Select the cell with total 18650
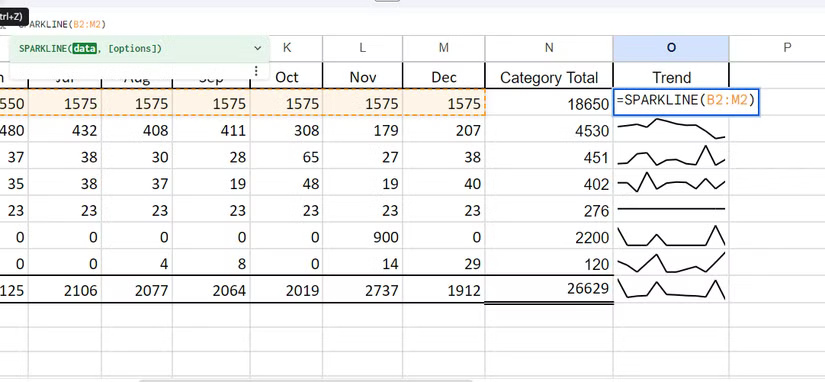This screenshot has height=382, width=825. 549,103
